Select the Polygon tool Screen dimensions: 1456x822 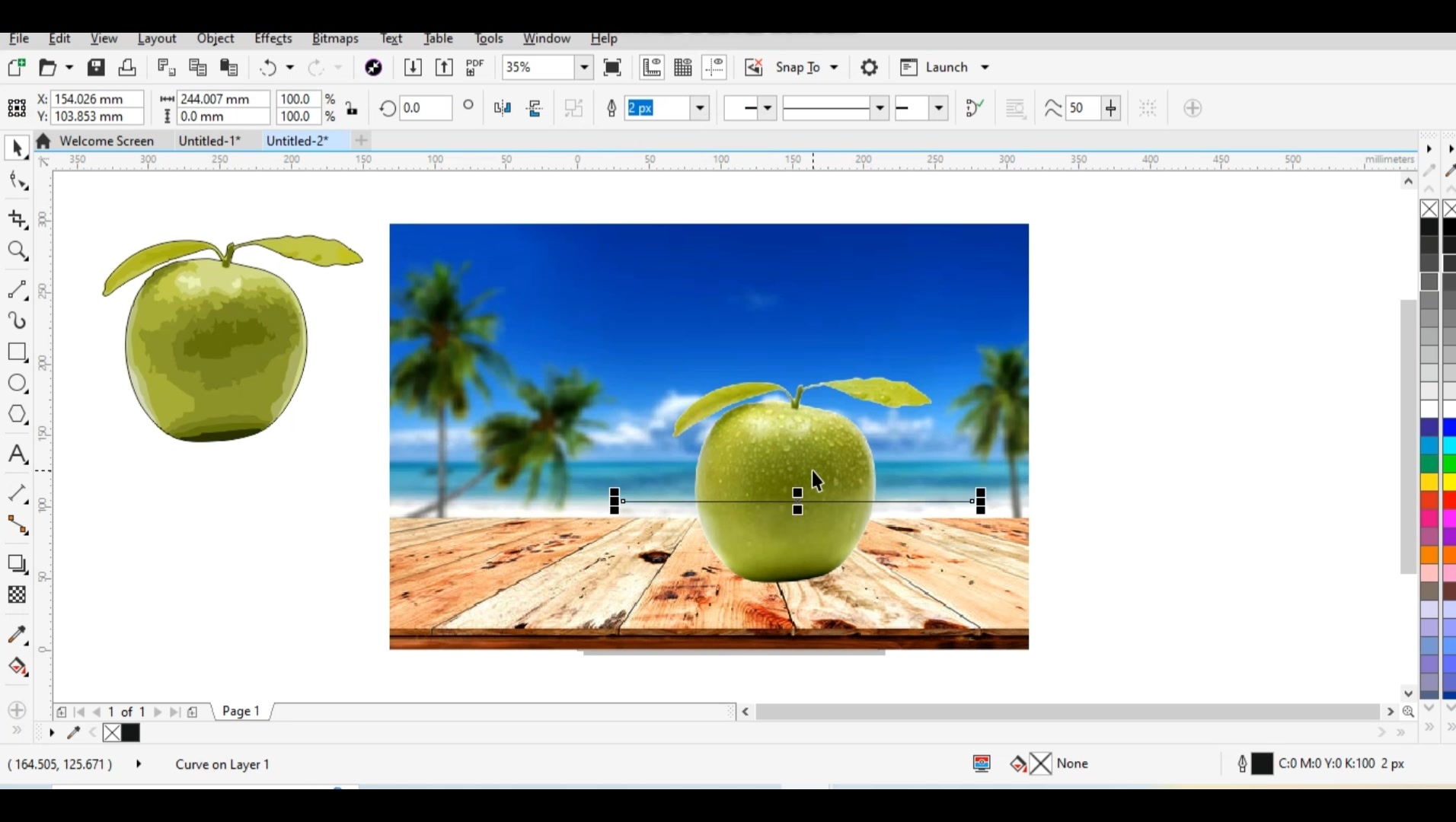(18, 415)
